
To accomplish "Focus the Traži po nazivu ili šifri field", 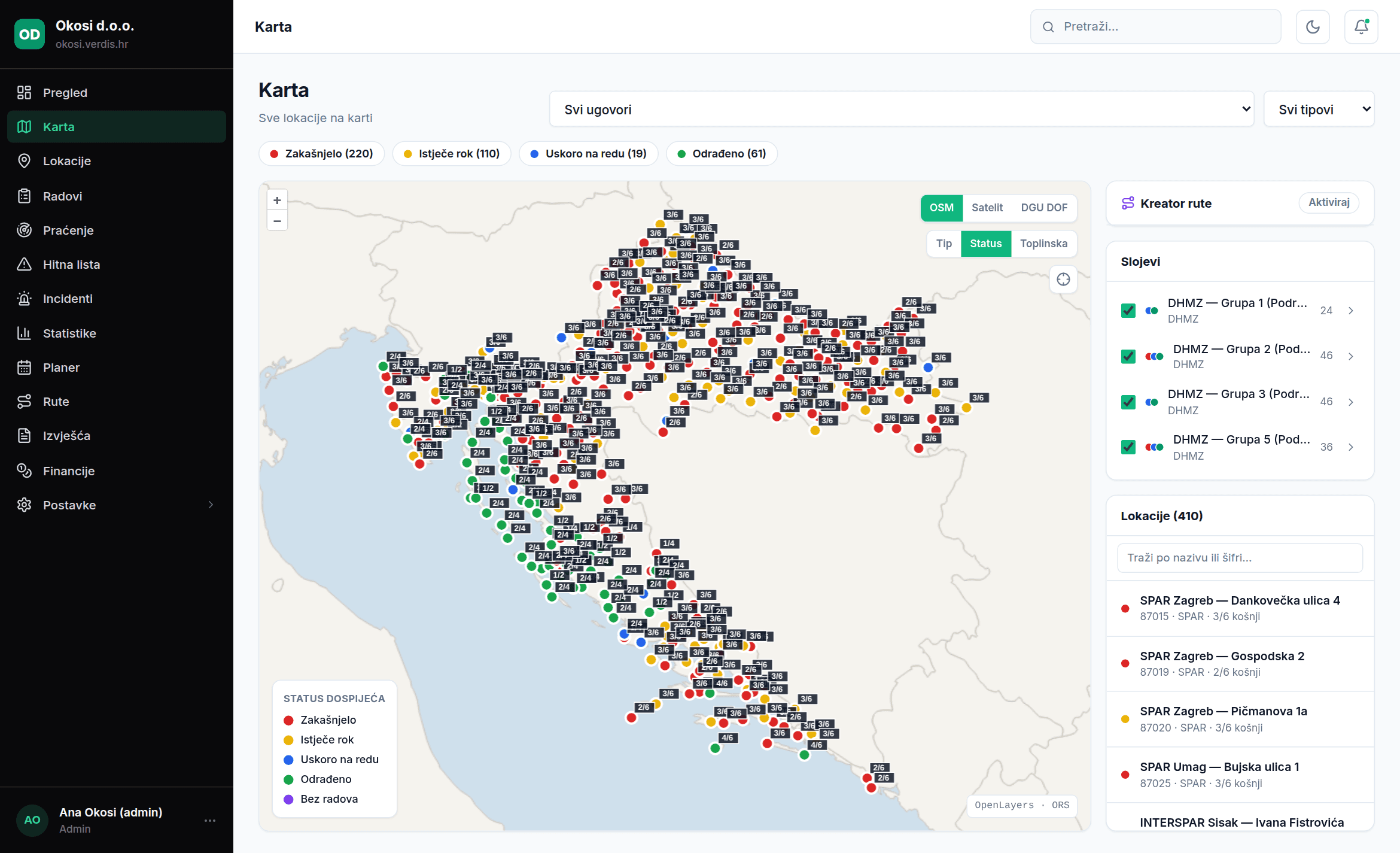I will (1240, 558).
